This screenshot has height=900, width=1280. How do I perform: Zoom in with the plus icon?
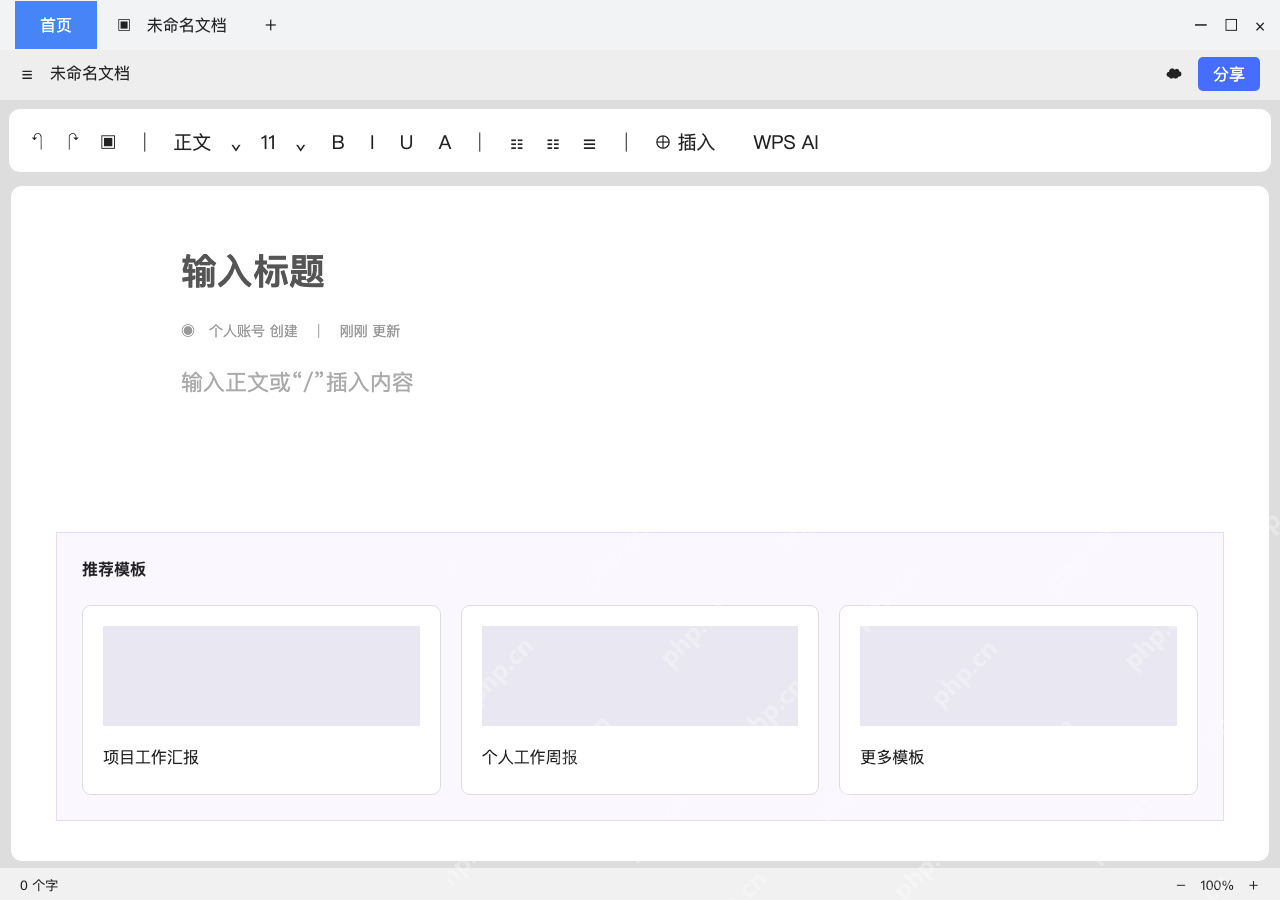(x=1253, y=885)
